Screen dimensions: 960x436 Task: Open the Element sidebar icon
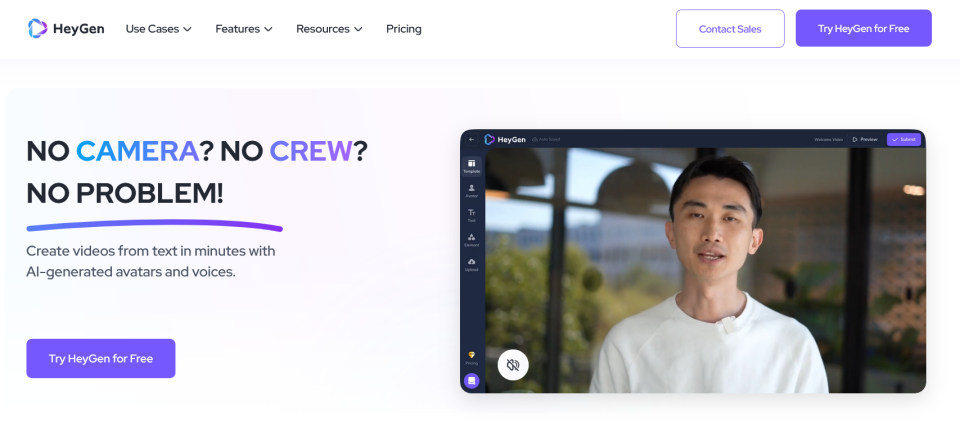coord(471,239)
